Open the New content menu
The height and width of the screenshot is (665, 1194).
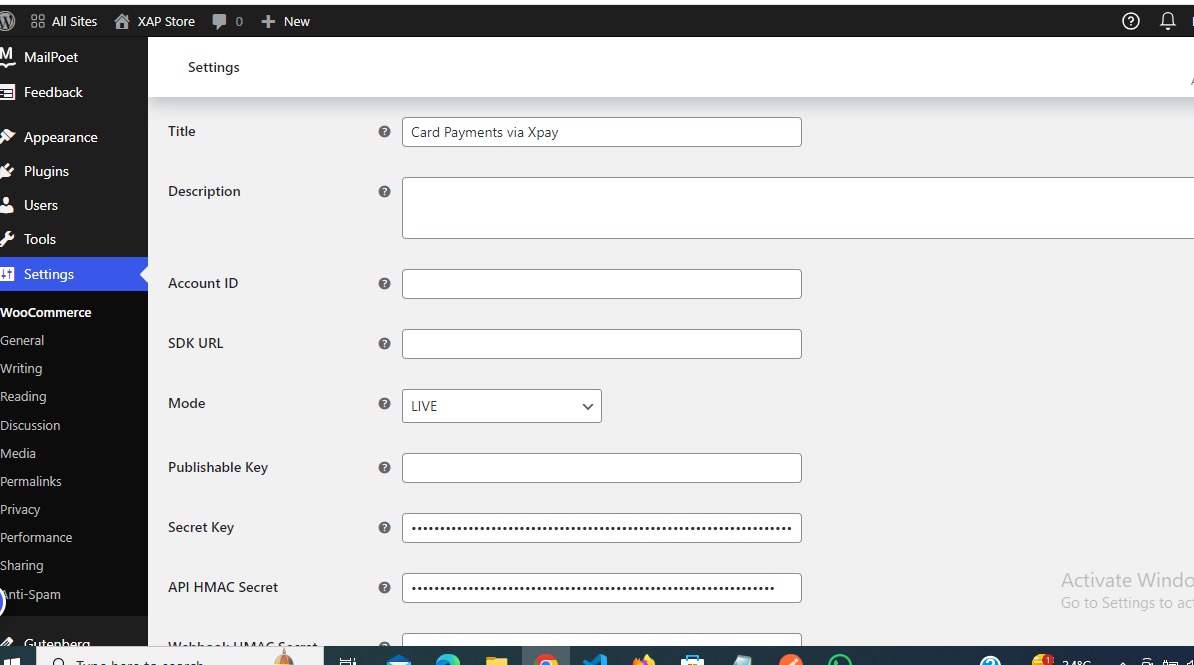(x=286, y=21)
